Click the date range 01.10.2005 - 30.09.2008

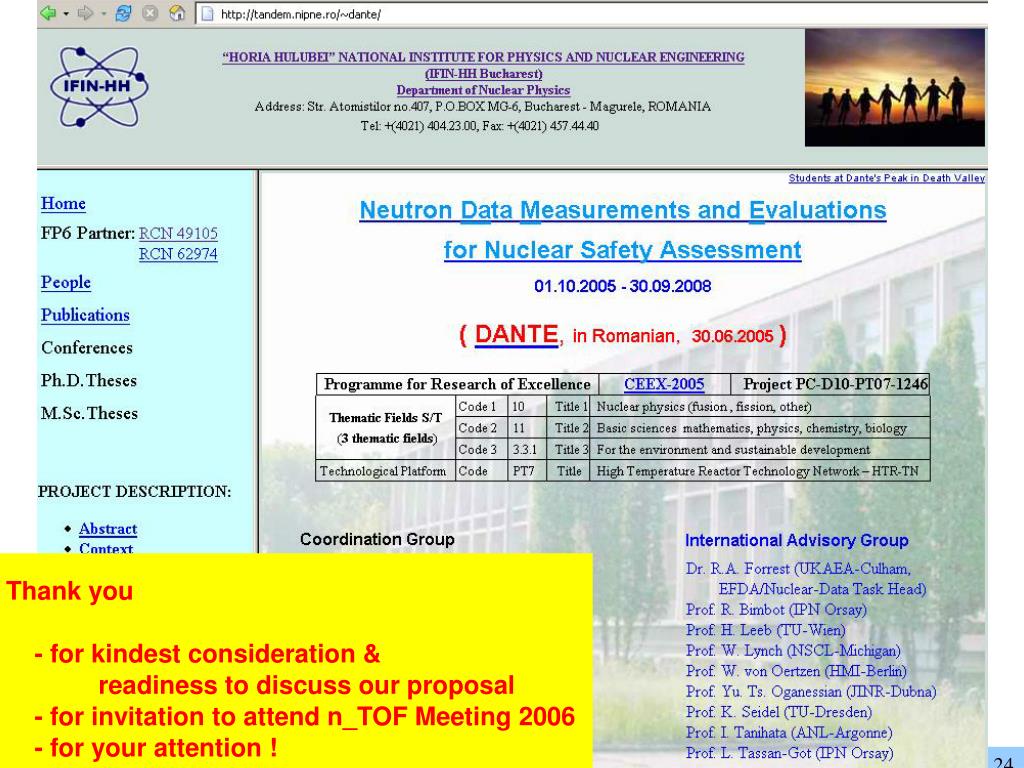(x=622, y=286)
